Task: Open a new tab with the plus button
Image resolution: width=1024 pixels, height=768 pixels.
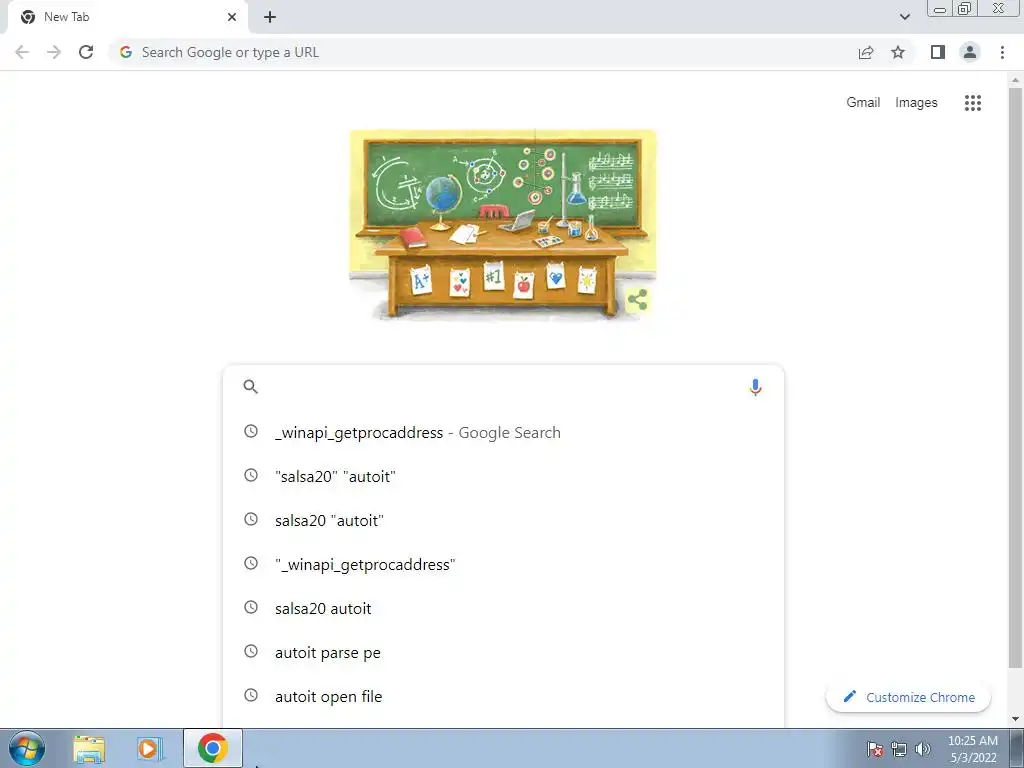Action: [x=270, y=17]
